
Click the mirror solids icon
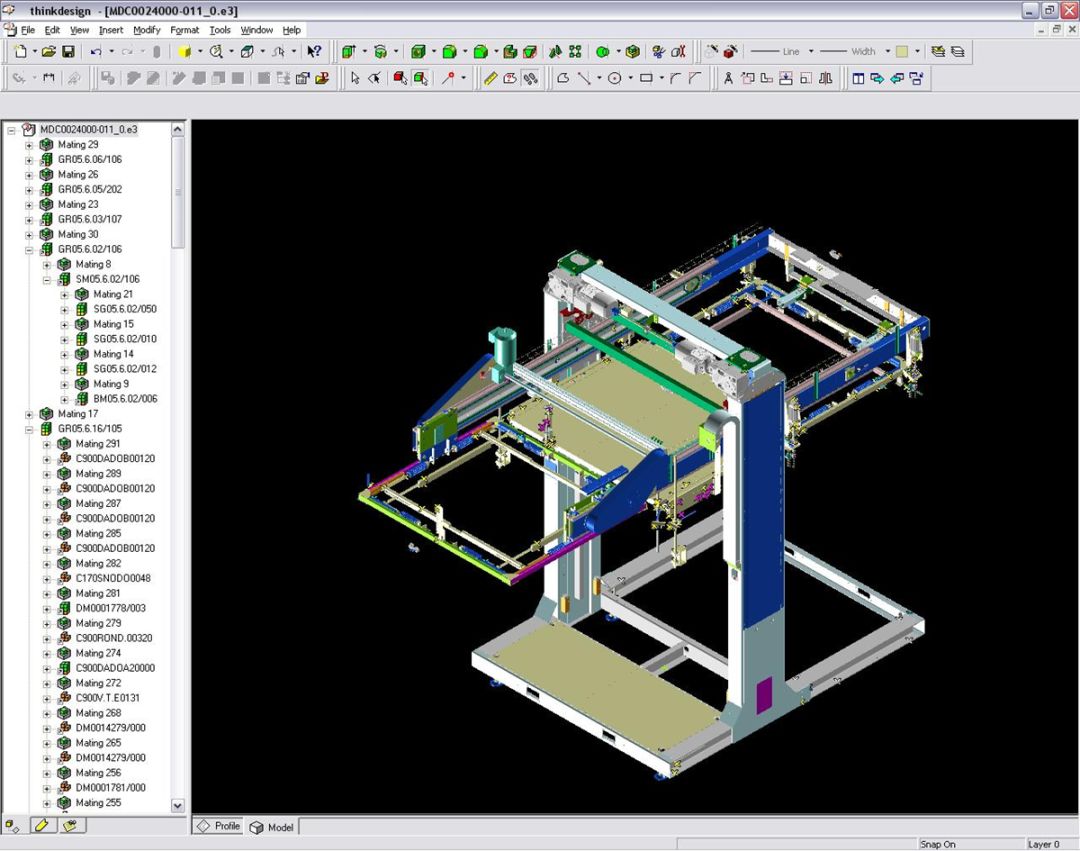555,52
